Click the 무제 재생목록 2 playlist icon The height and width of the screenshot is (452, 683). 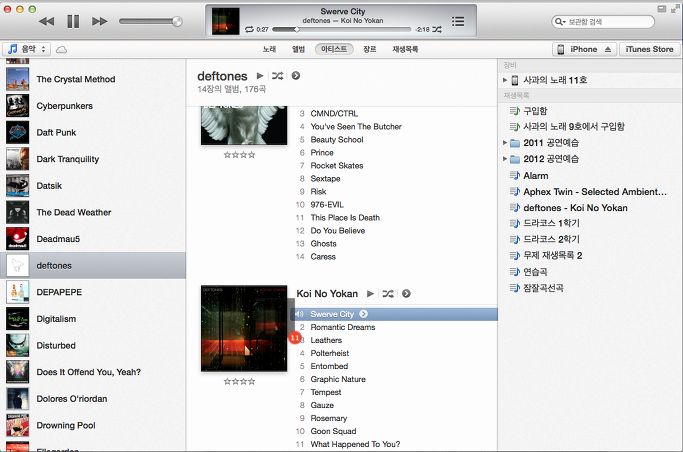(515, 256)
